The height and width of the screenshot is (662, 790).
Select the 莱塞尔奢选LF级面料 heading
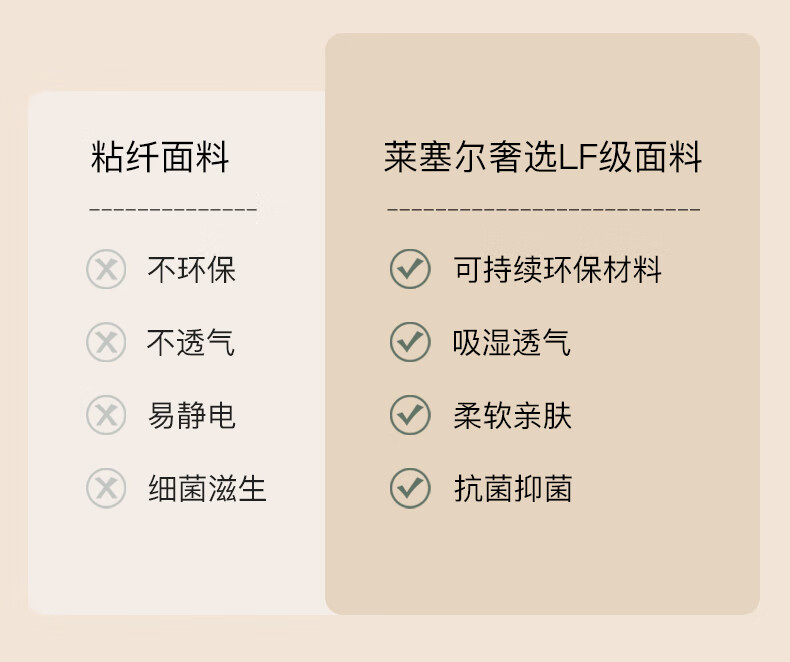543,158
